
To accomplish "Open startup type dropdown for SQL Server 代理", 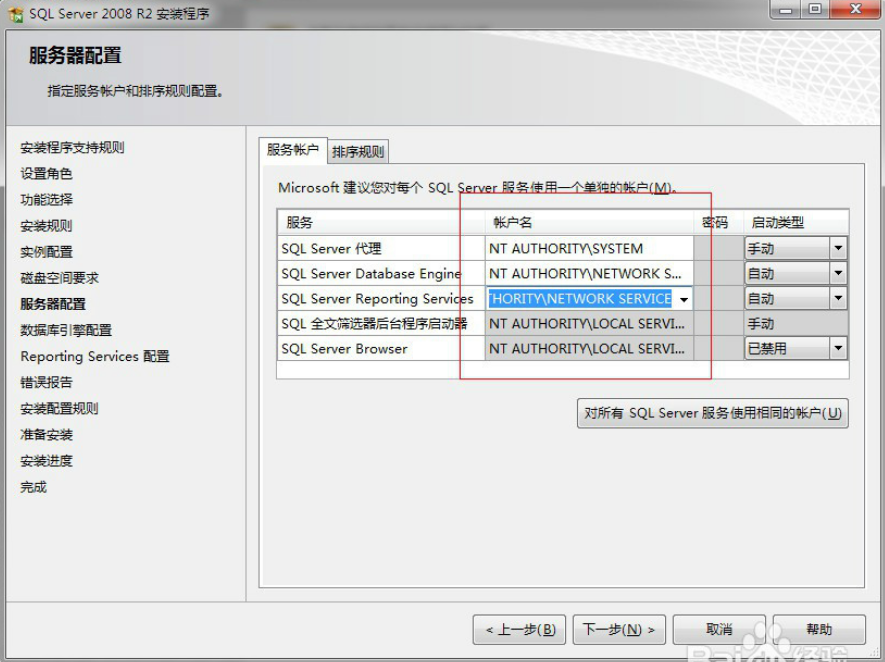I will (x=838, y=248).
